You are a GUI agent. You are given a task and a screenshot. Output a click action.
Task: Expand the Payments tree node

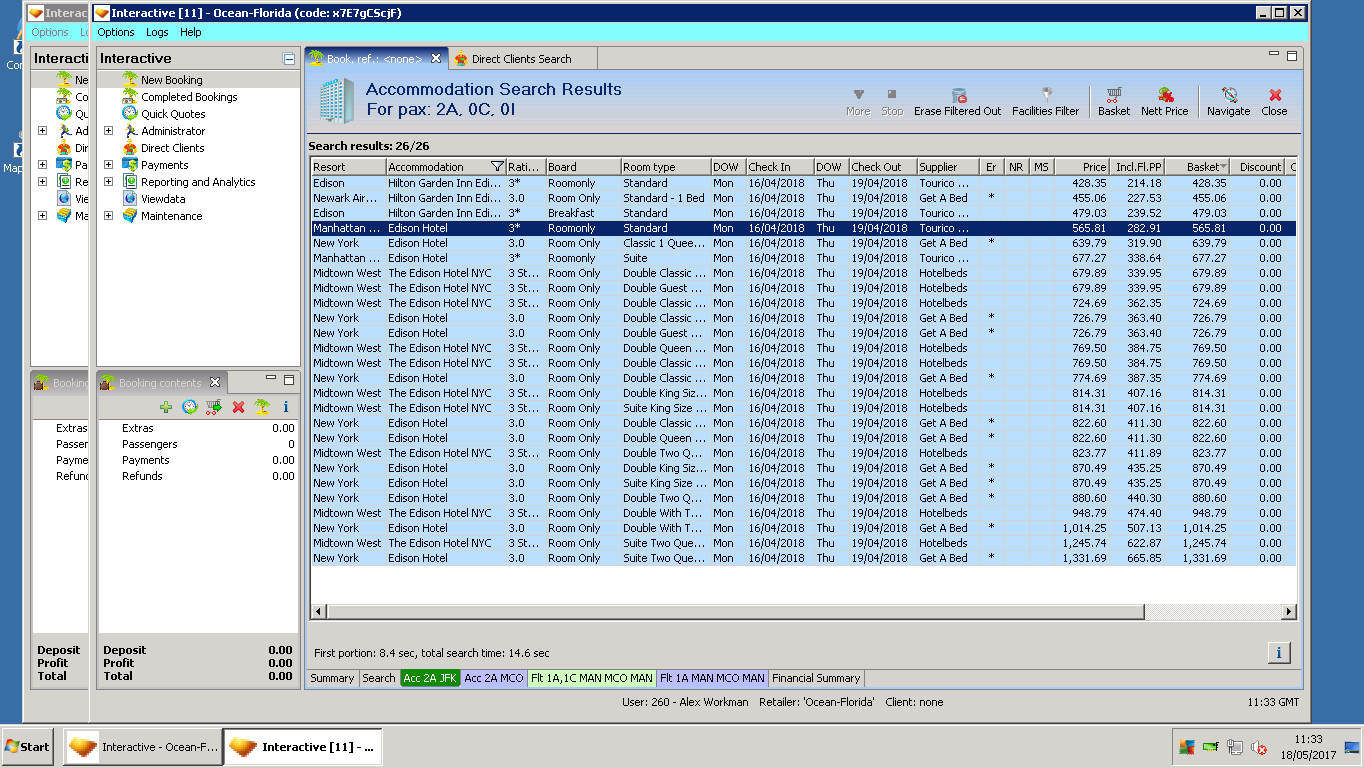click(x=108, y=165)
